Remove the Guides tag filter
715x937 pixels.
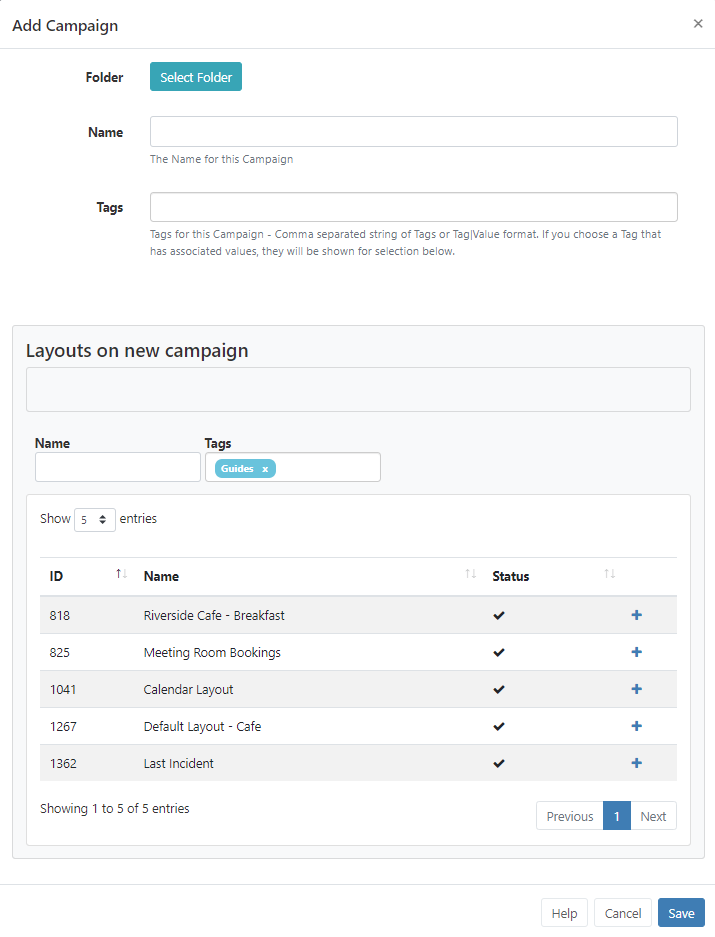click(264, 467)
